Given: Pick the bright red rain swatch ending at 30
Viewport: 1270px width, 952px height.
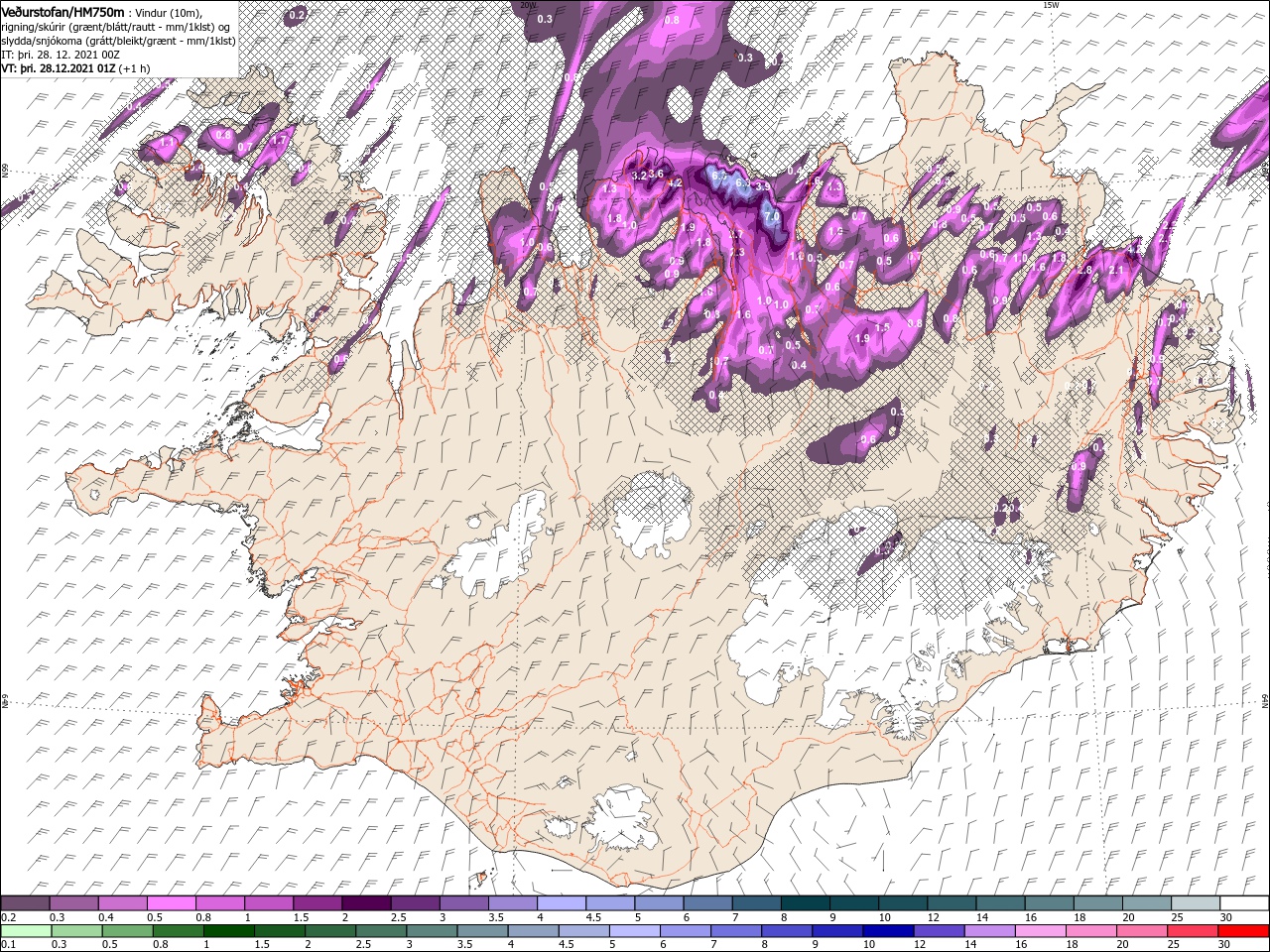Looking at the screenshot, I should (1243, 930).
